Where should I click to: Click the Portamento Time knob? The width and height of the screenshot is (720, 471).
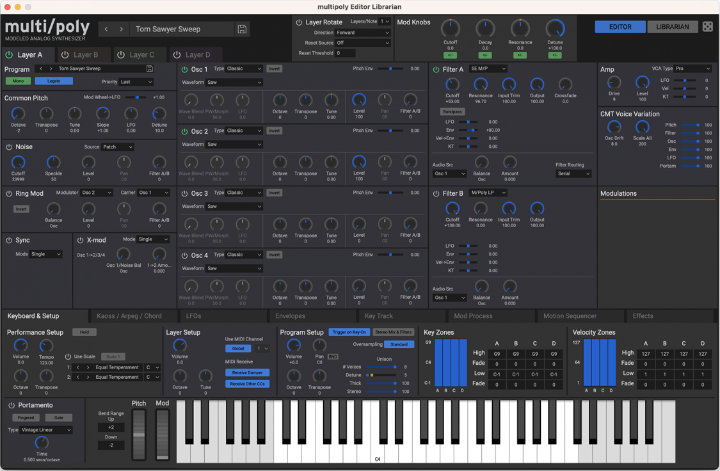tap(41, 443)
